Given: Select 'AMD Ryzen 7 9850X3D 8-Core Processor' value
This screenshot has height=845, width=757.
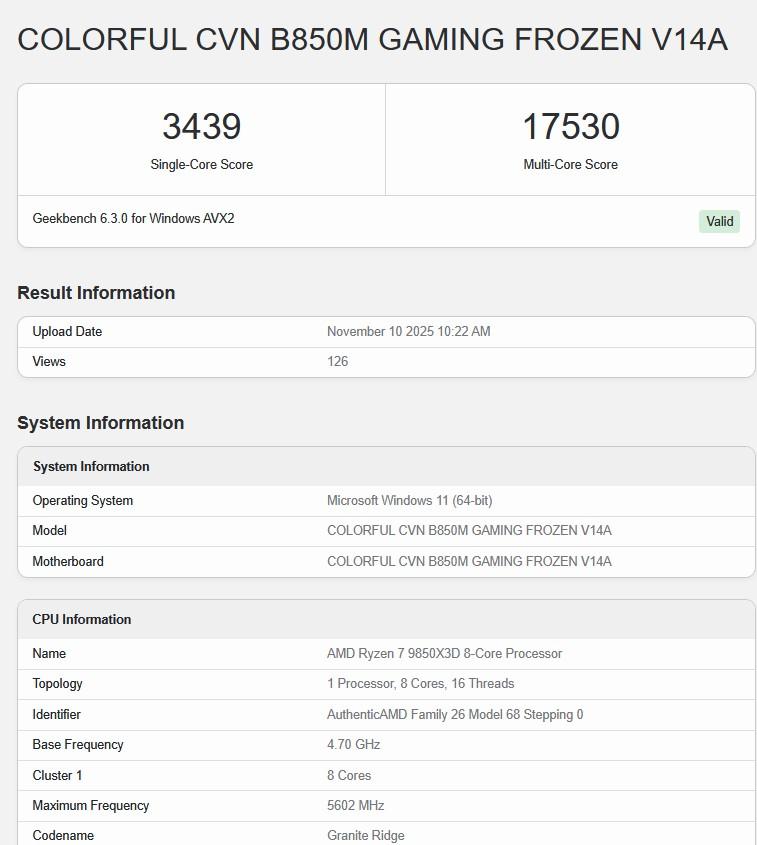Looking at the screenshot, I should (x=445, y=654).
